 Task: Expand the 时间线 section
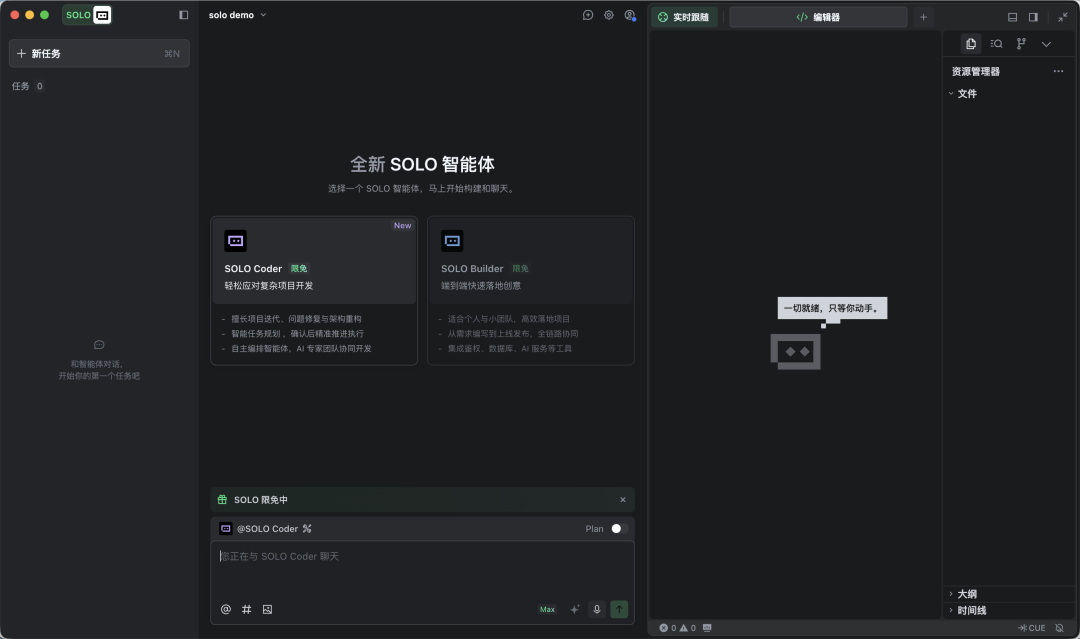tap(968, 609)
